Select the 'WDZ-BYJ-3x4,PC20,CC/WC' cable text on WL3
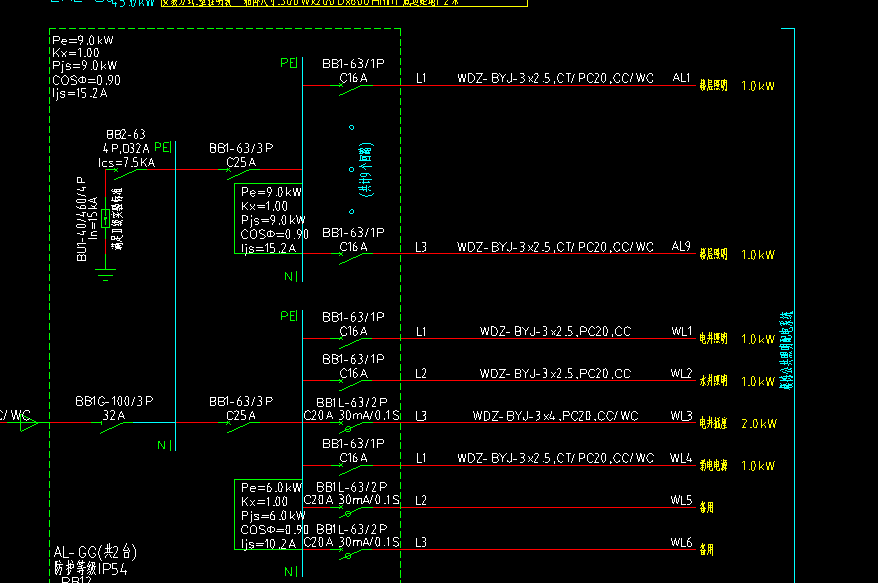Image resolution: width=878 pixels, height=583 pixels. pyautogui.click(x=555, y=416)
